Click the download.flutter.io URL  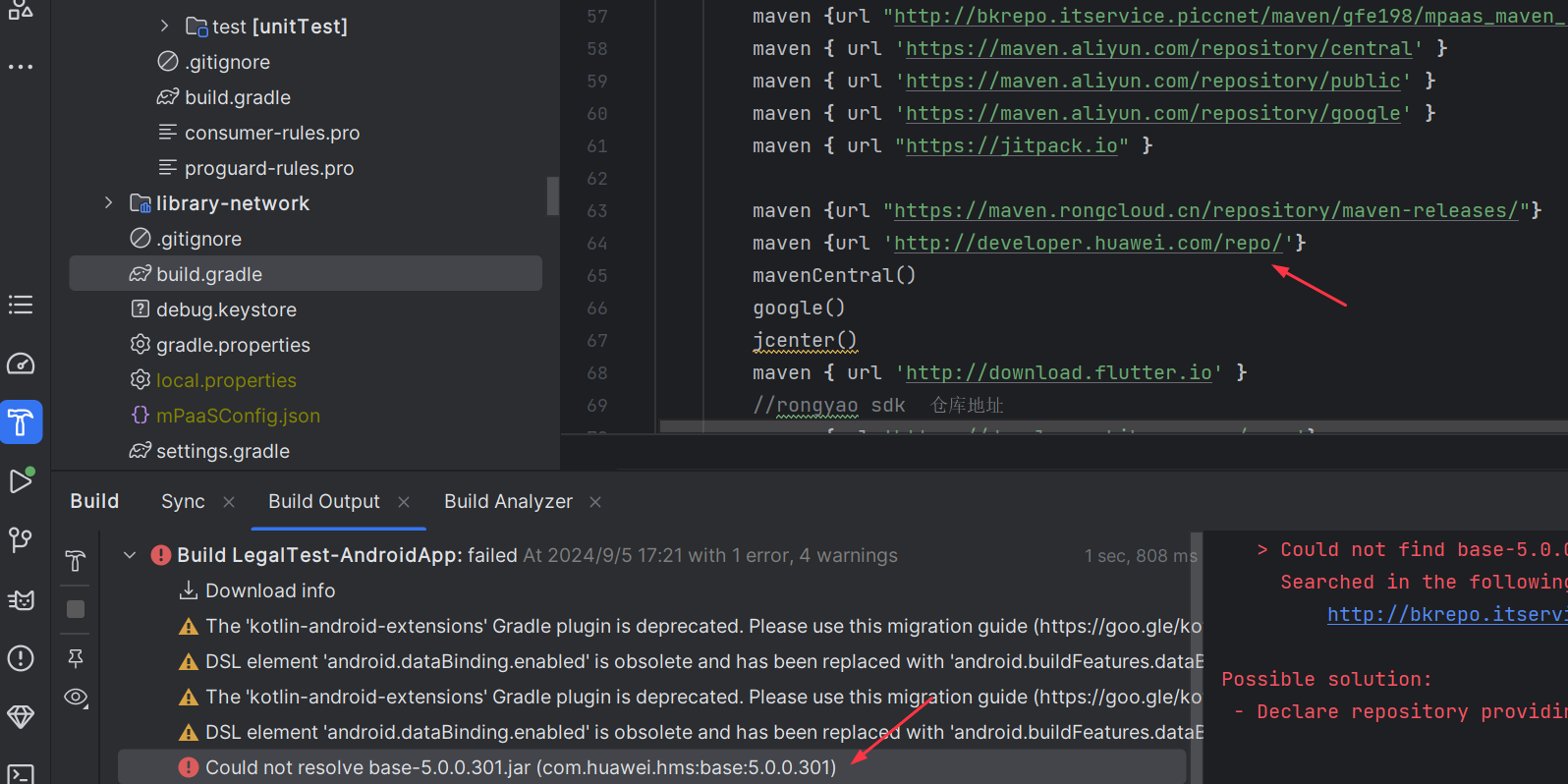click(x=1059, y=372)
